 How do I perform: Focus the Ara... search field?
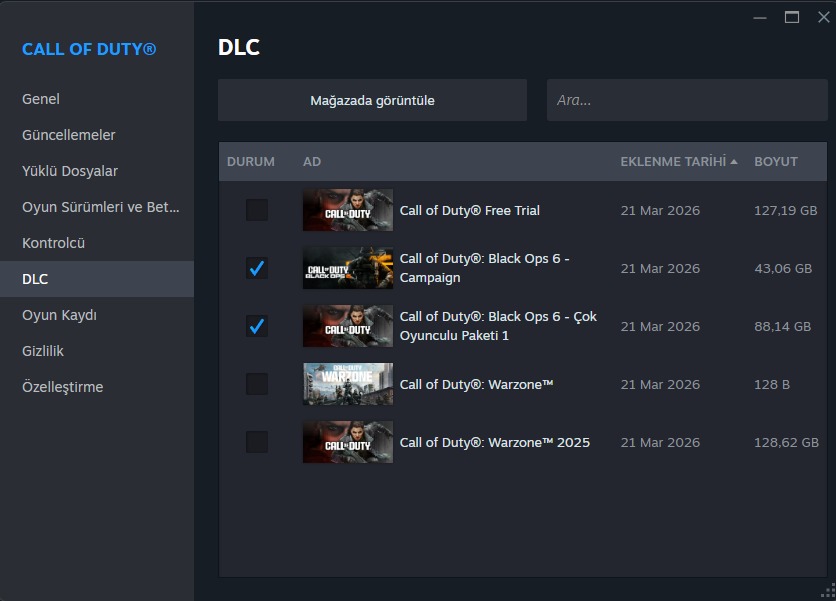tap(687, 100)
